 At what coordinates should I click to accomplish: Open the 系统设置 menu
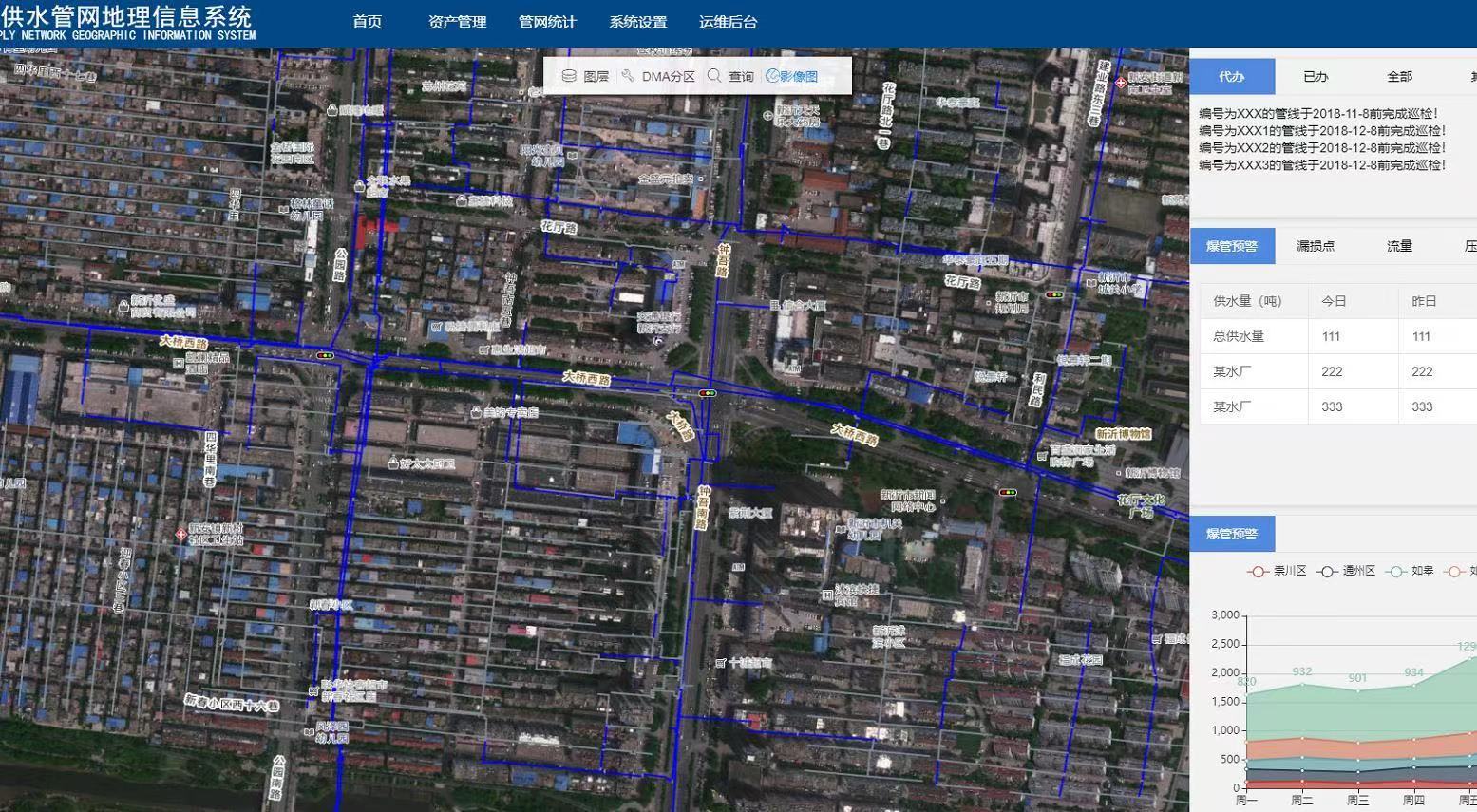[x=637, y=22]
